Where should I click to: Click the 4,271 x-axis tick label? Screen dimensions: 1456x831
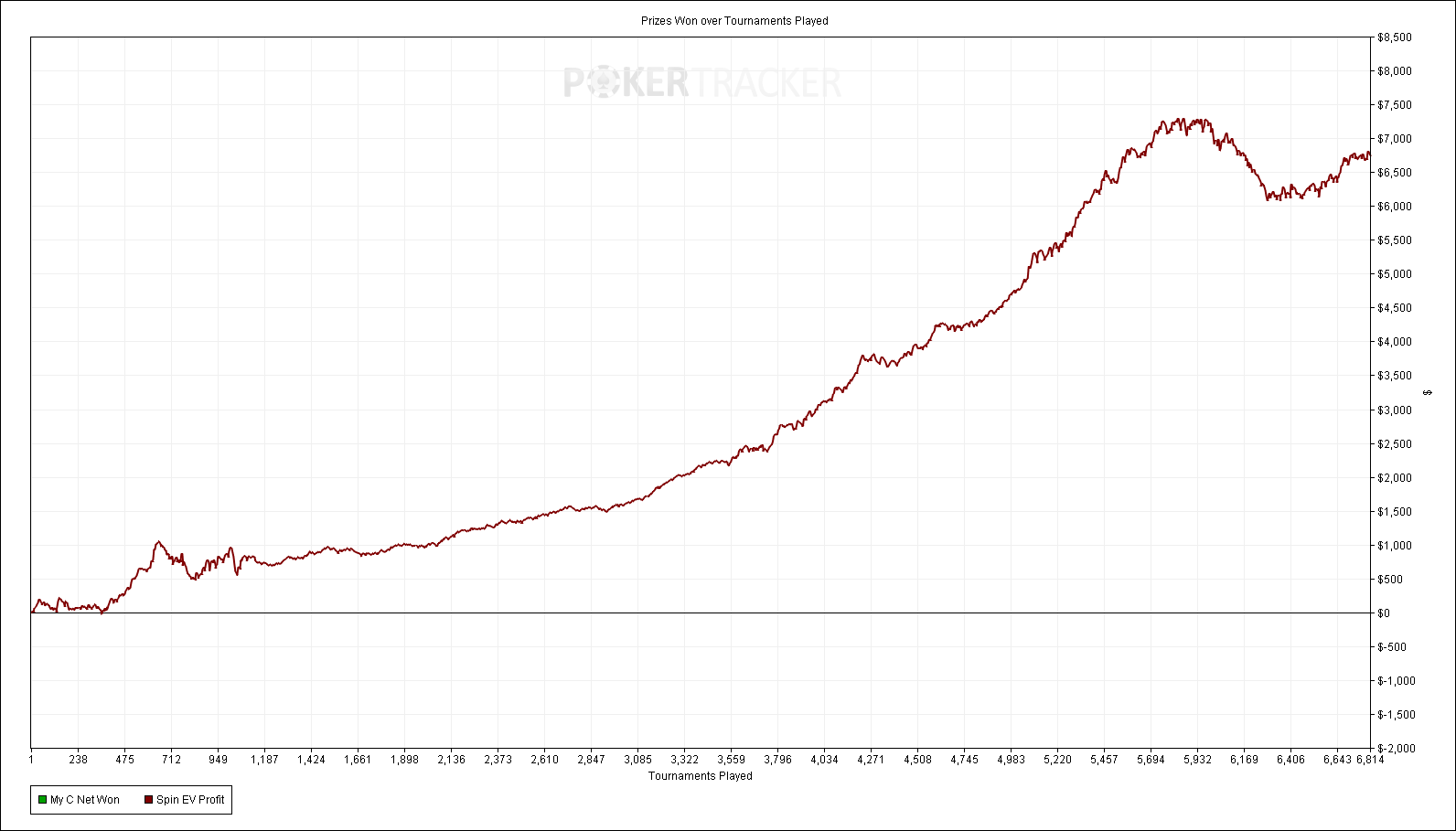point(871,760)
